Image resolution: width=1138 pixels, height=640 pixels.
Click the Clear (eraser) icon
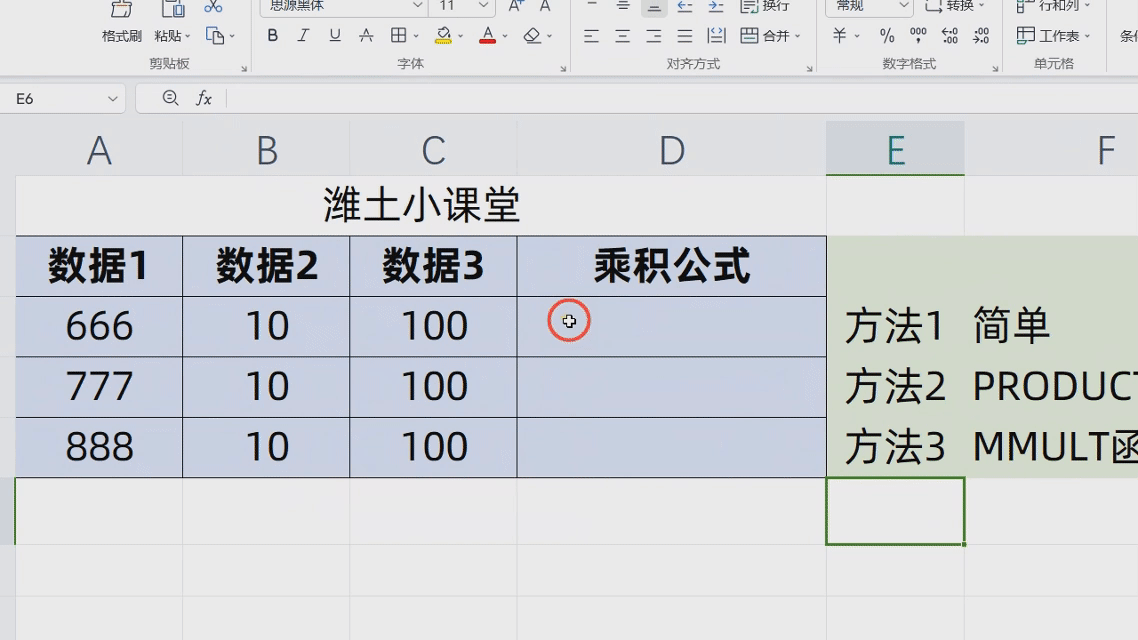tap(532, 36)
